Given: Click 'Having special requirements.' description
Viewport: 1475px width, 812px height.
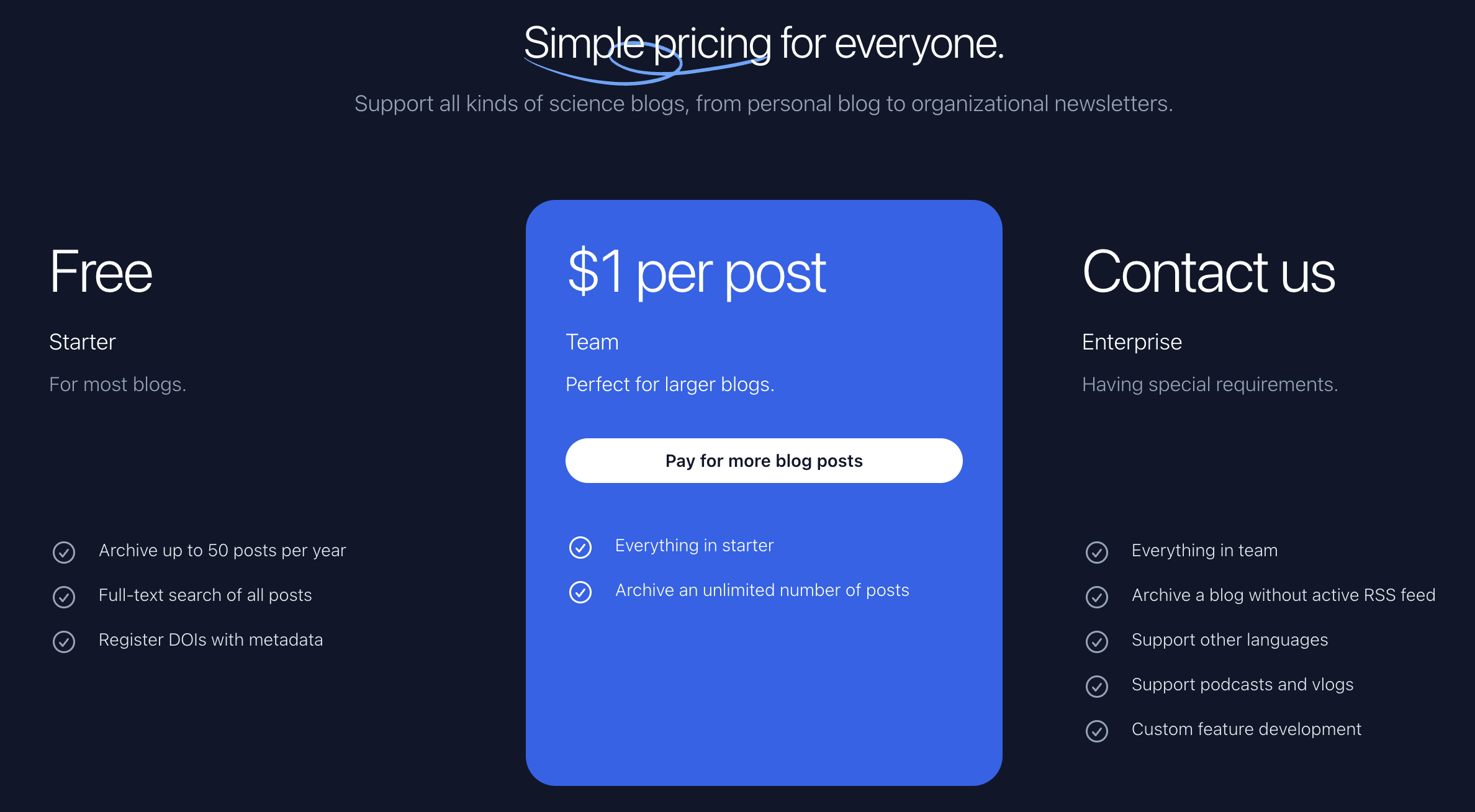Looking at the screenshot, I should (1209, 384).
